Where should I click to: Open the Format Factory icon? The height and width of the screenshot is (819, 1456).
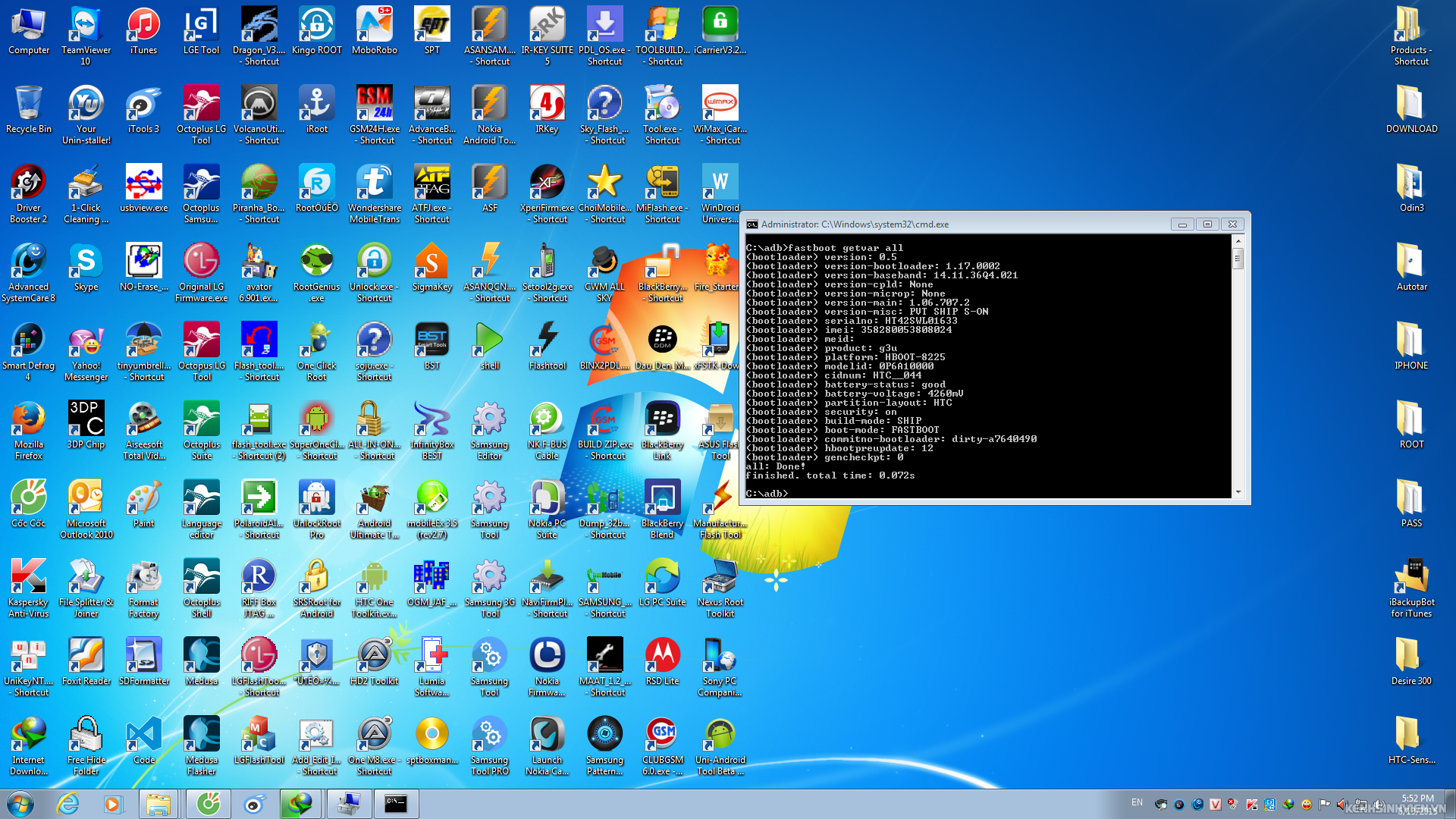pos(143,588)
